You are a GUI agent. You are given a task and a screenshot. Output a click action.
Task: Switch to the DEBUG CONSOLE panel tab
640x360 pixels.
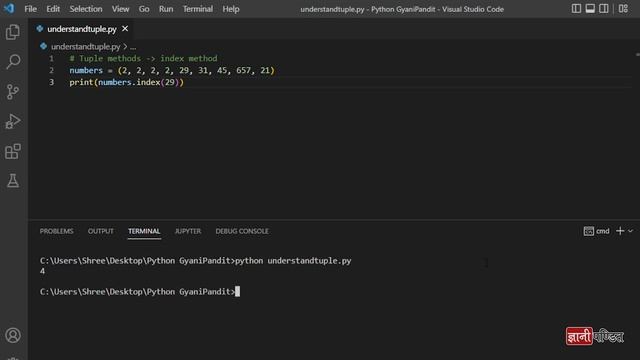[x=242, y=231]
